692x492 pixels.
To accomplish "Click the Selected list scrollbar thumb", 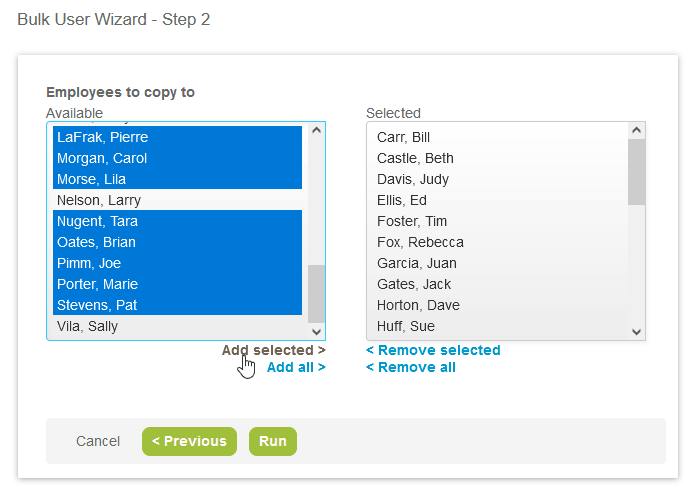I will [636, 171].
